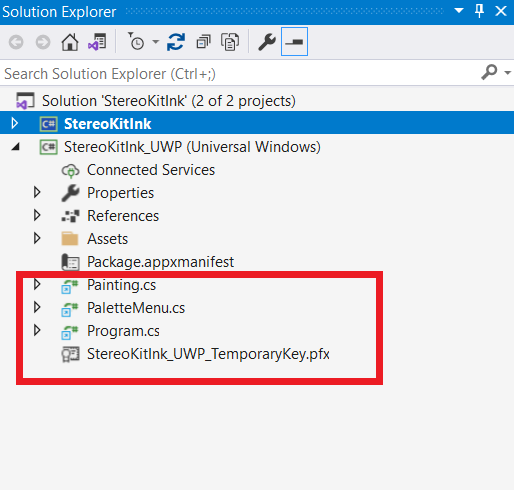Select the StereoKitInk project
The height and width of the screenshot is (490, 514).
click(108, 124)
